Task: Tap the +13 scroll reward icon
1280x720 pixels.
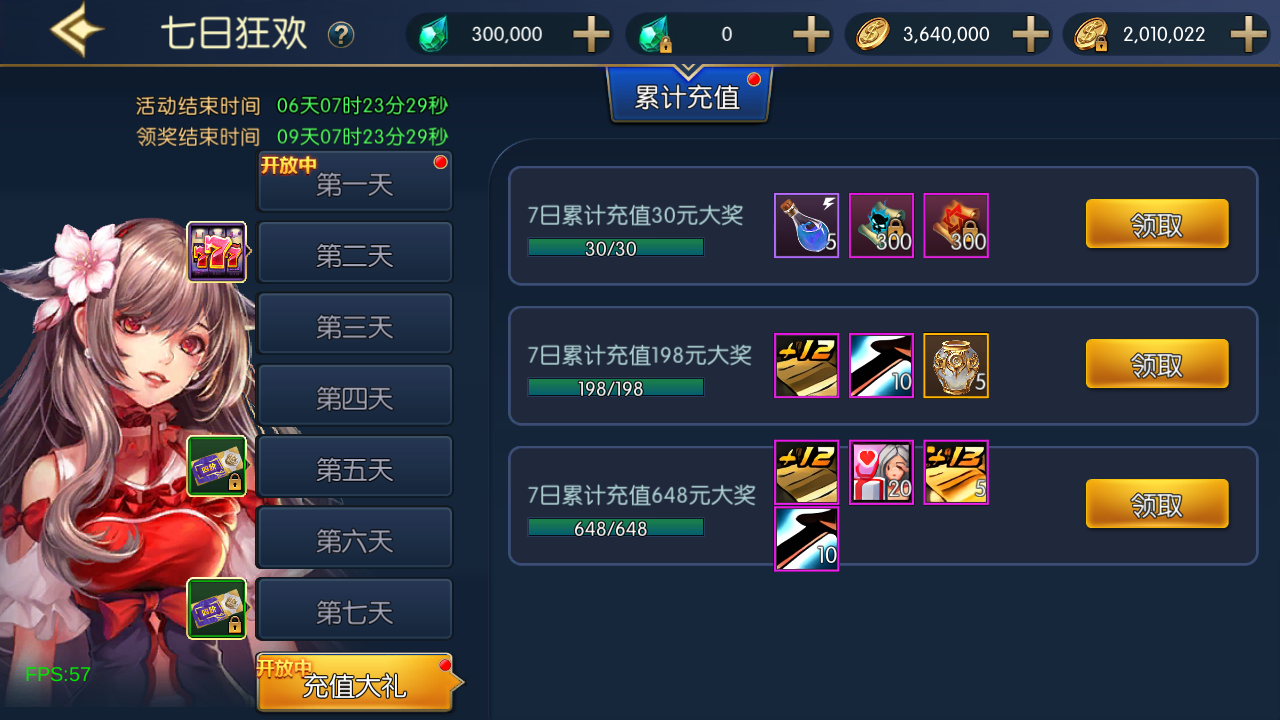Action: click(956, 472)
